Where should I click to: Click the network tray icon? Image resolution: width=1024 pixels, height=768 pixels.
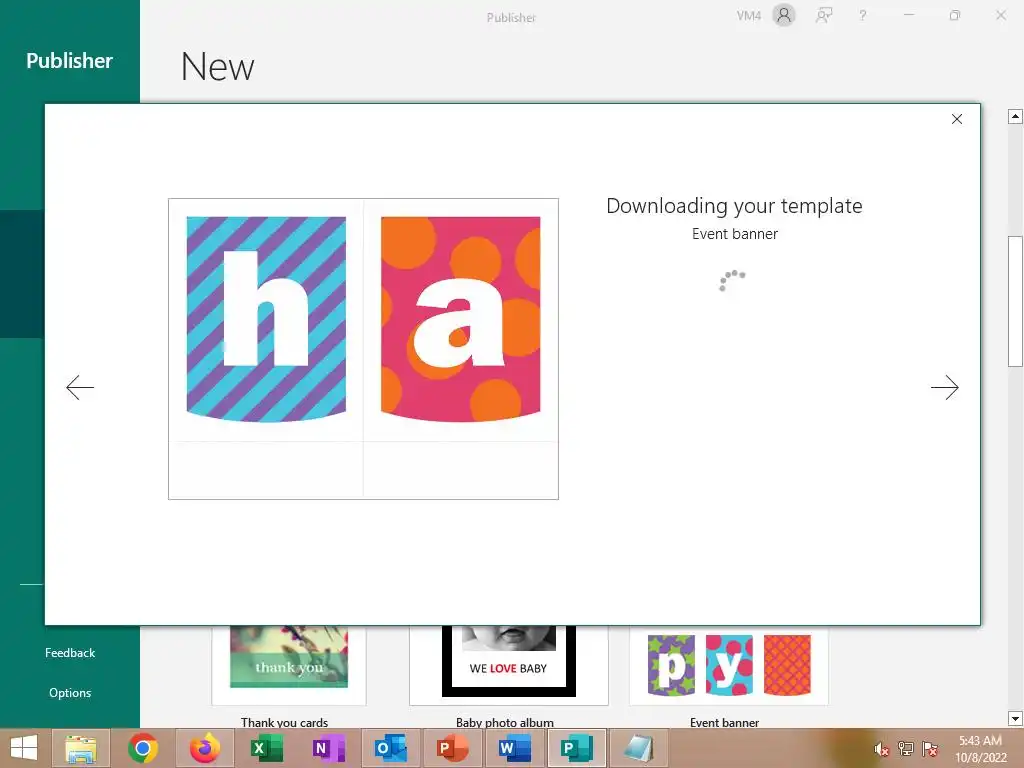(905, 749)
